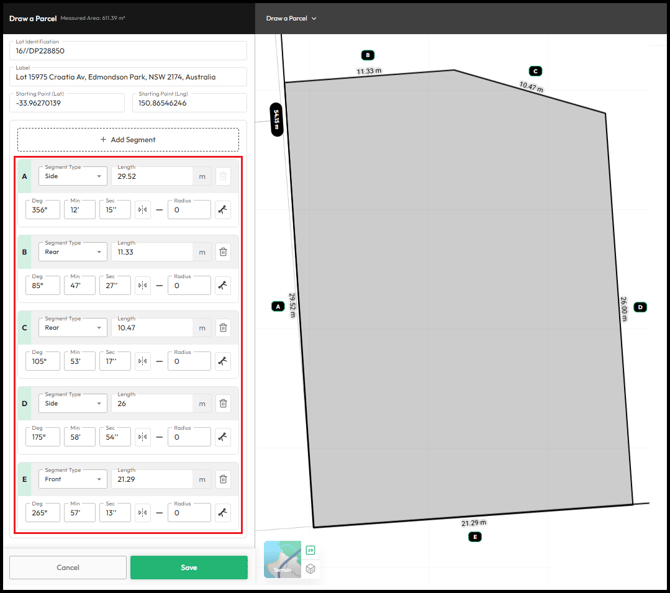
Task: Click Add Segment button
Action: coord(128,140)
